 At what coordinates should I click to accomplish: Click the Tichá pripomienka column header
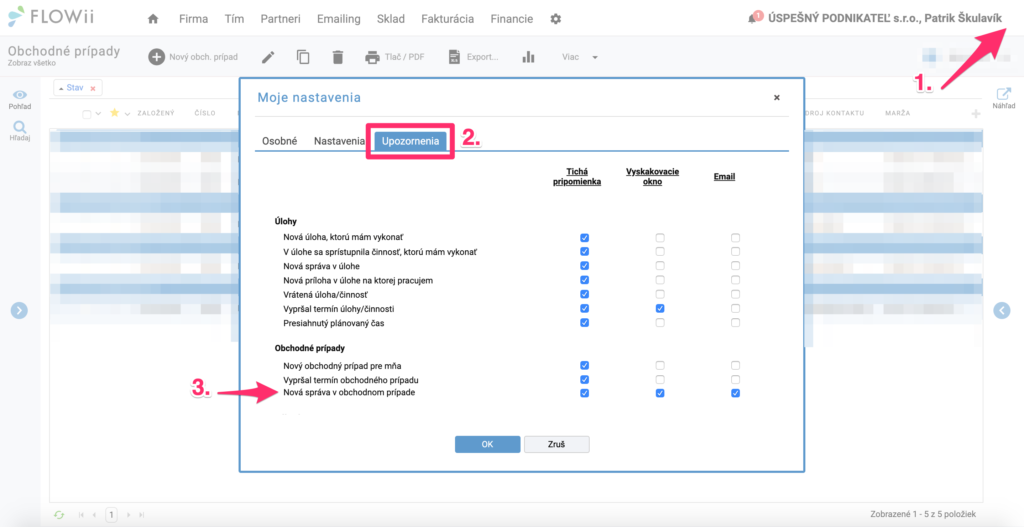click(x=577, y=176)
